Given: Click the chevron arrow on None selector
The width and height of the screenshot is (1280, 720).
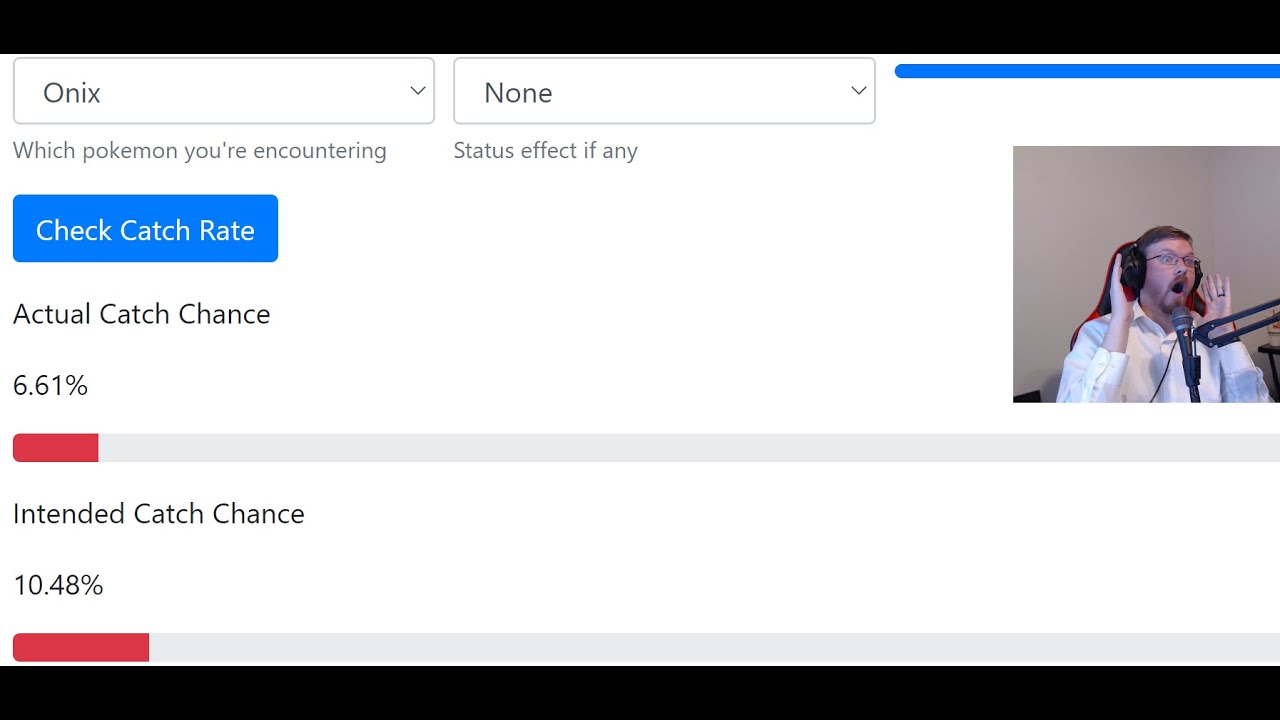Looking at the screenshot, I should point(858,91).
